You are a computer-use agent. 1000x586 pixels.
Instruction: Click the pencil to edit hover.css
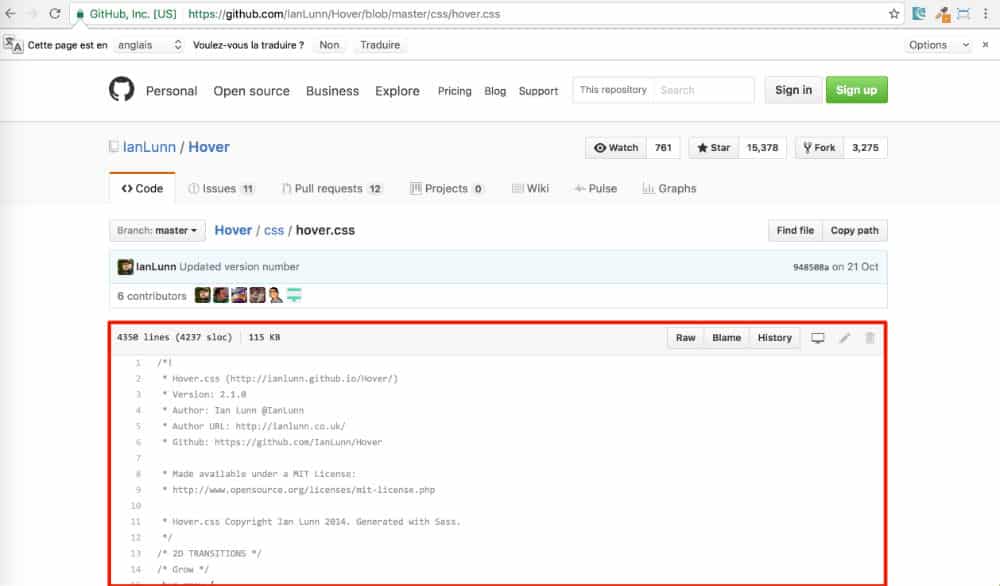(843, 338)
